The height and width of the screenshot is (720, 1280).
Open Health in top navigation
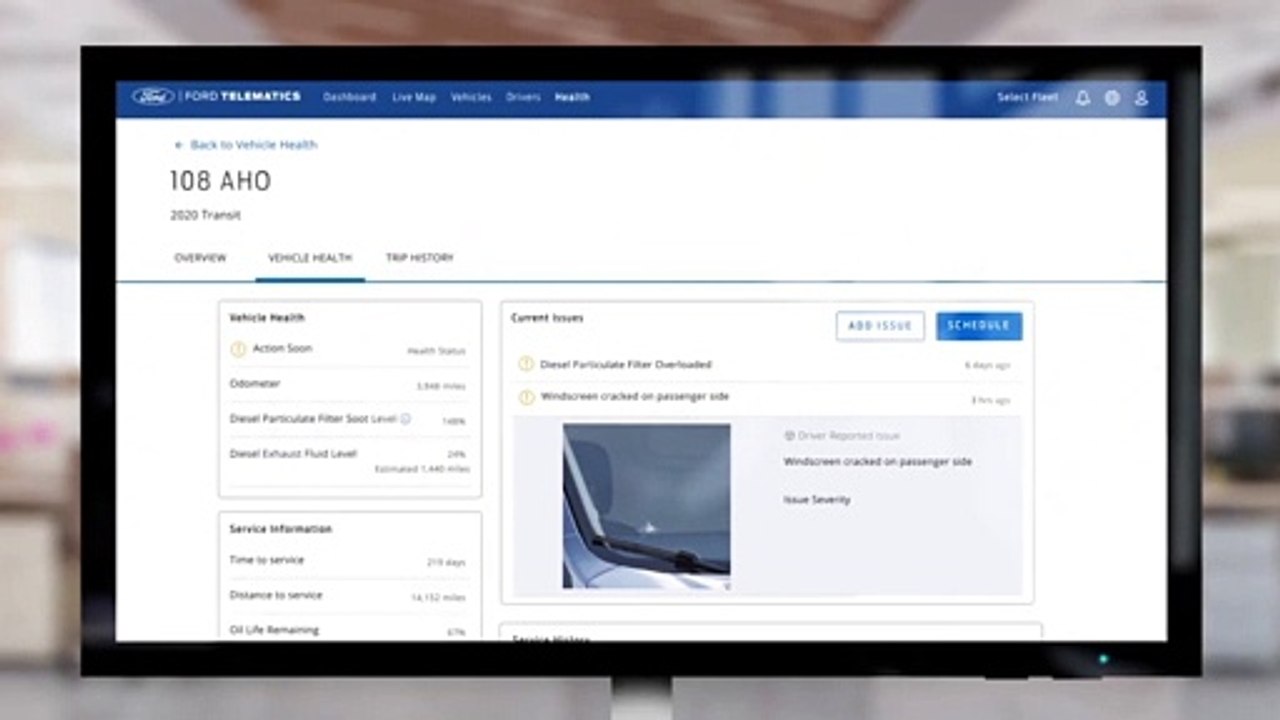tap(572, 97)
